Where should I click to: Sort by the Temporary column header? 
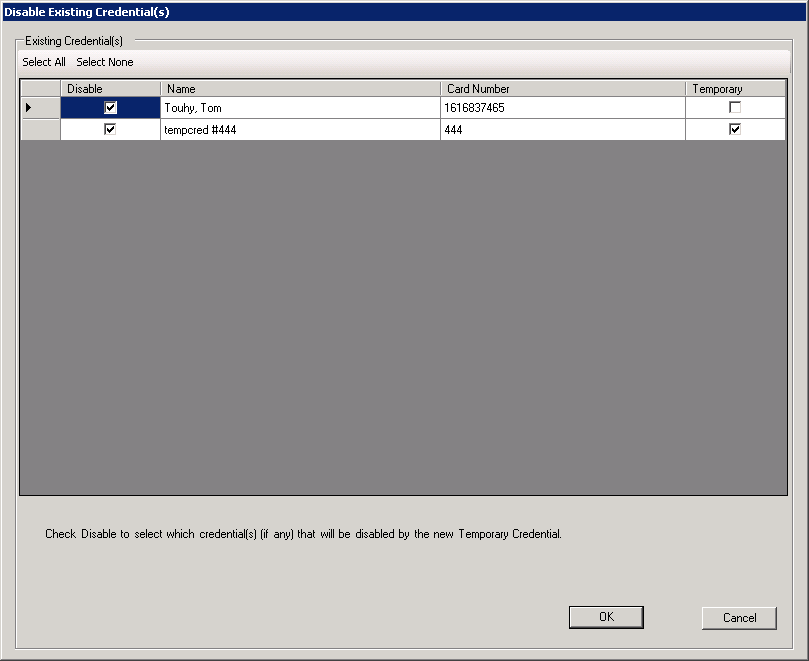[736, 89]
